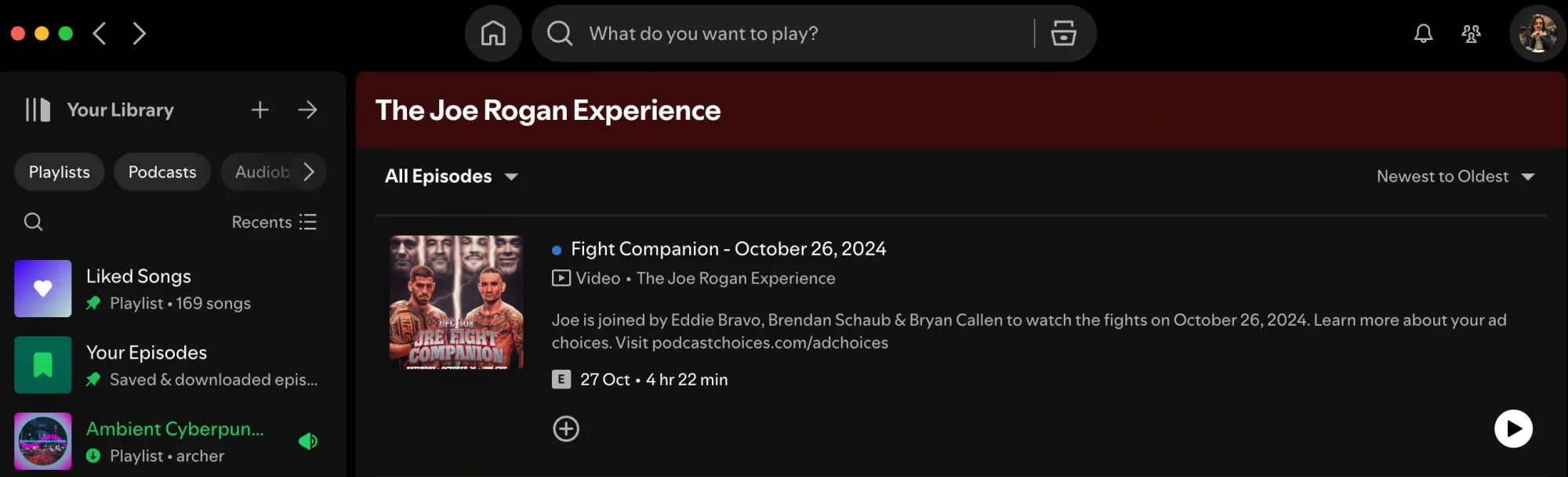Image resolution: width=1568 pixels, height=477 pixels.
Task: Toggle the Podcasts filter chip
Action: pos(162,172)
